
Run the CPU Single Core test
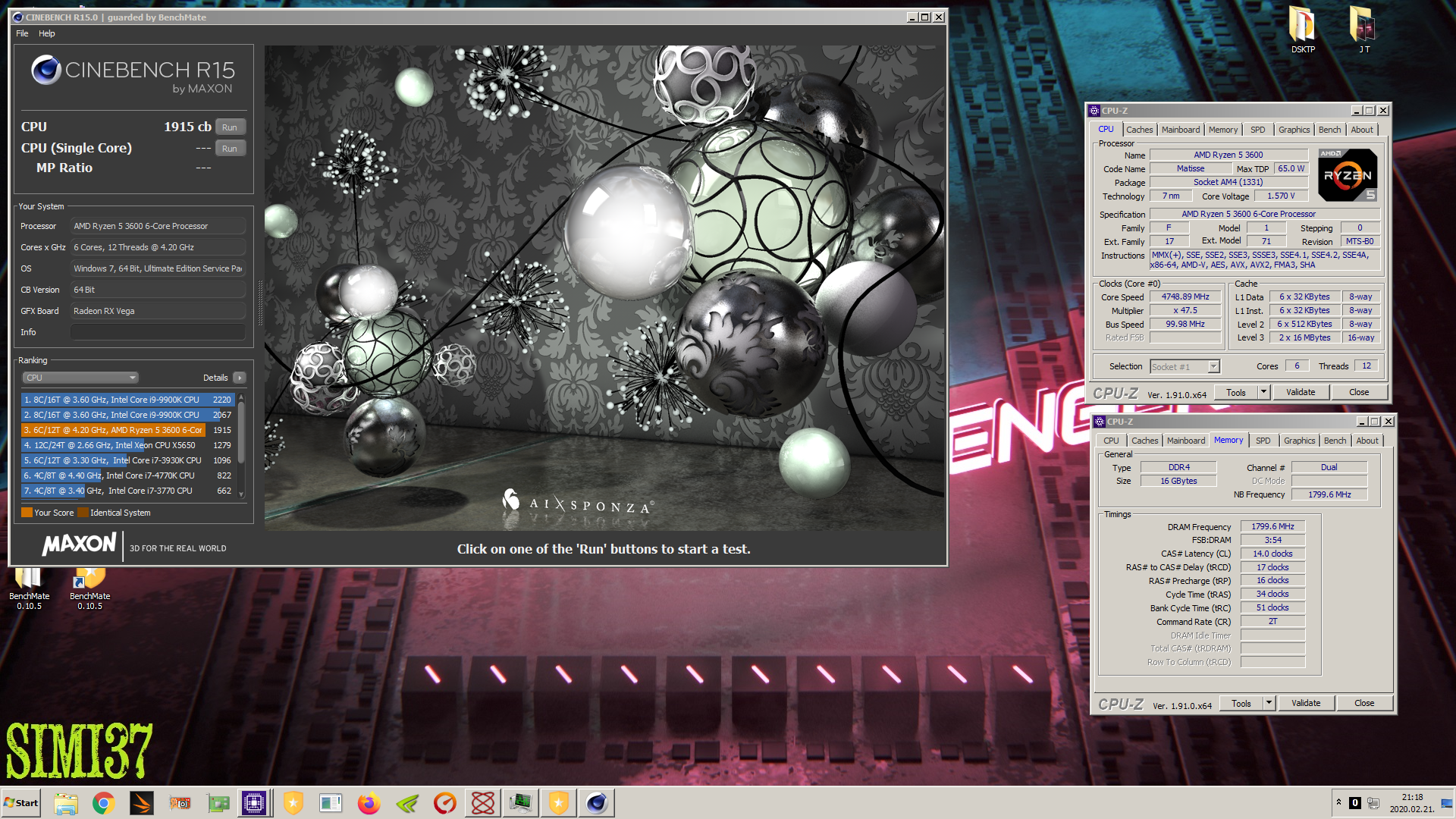[230, 149]
